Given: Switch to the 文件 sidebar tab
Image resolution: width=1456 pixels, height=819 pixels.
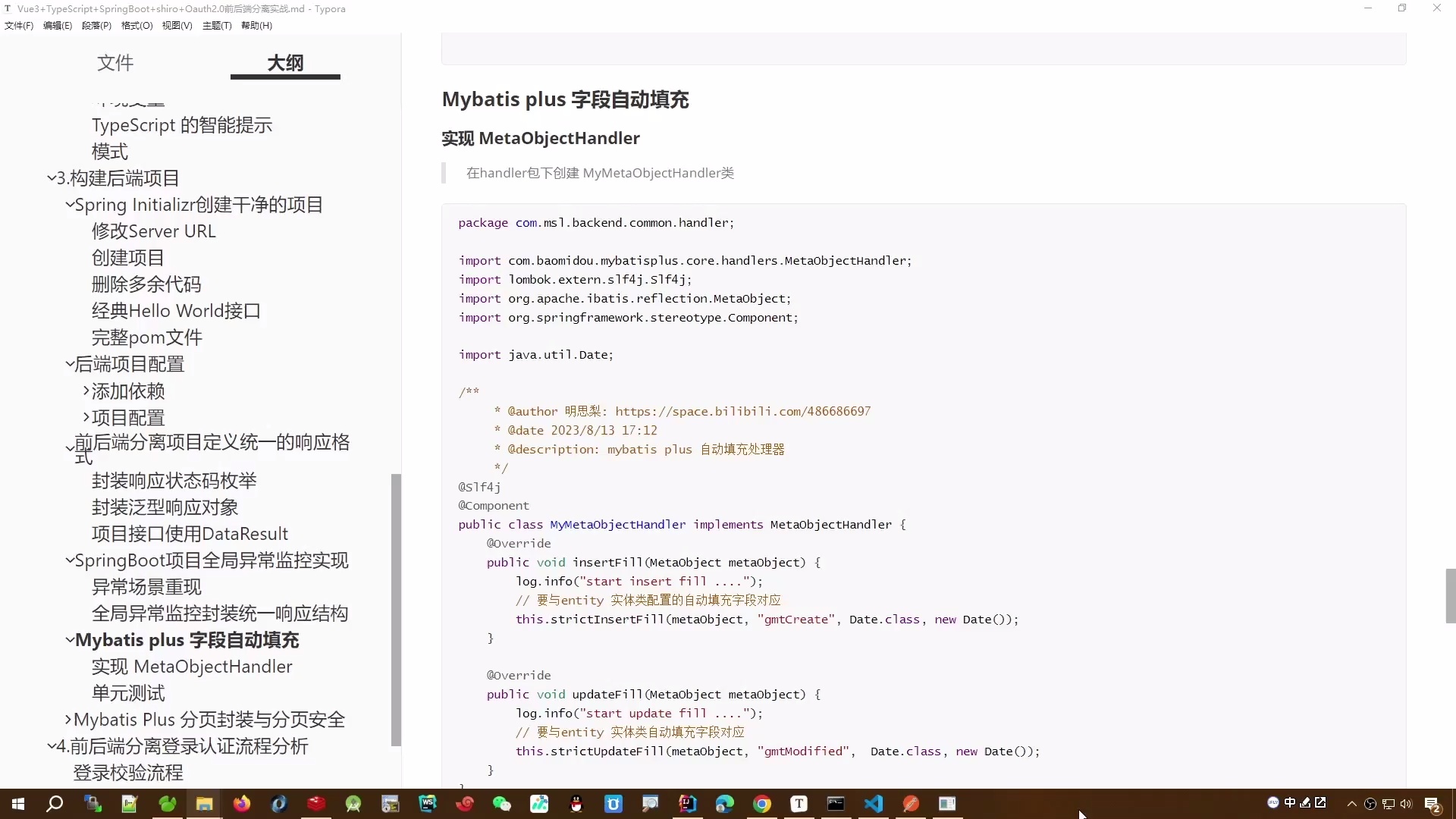Looking at the screenshot, I should tap(115, 64).
